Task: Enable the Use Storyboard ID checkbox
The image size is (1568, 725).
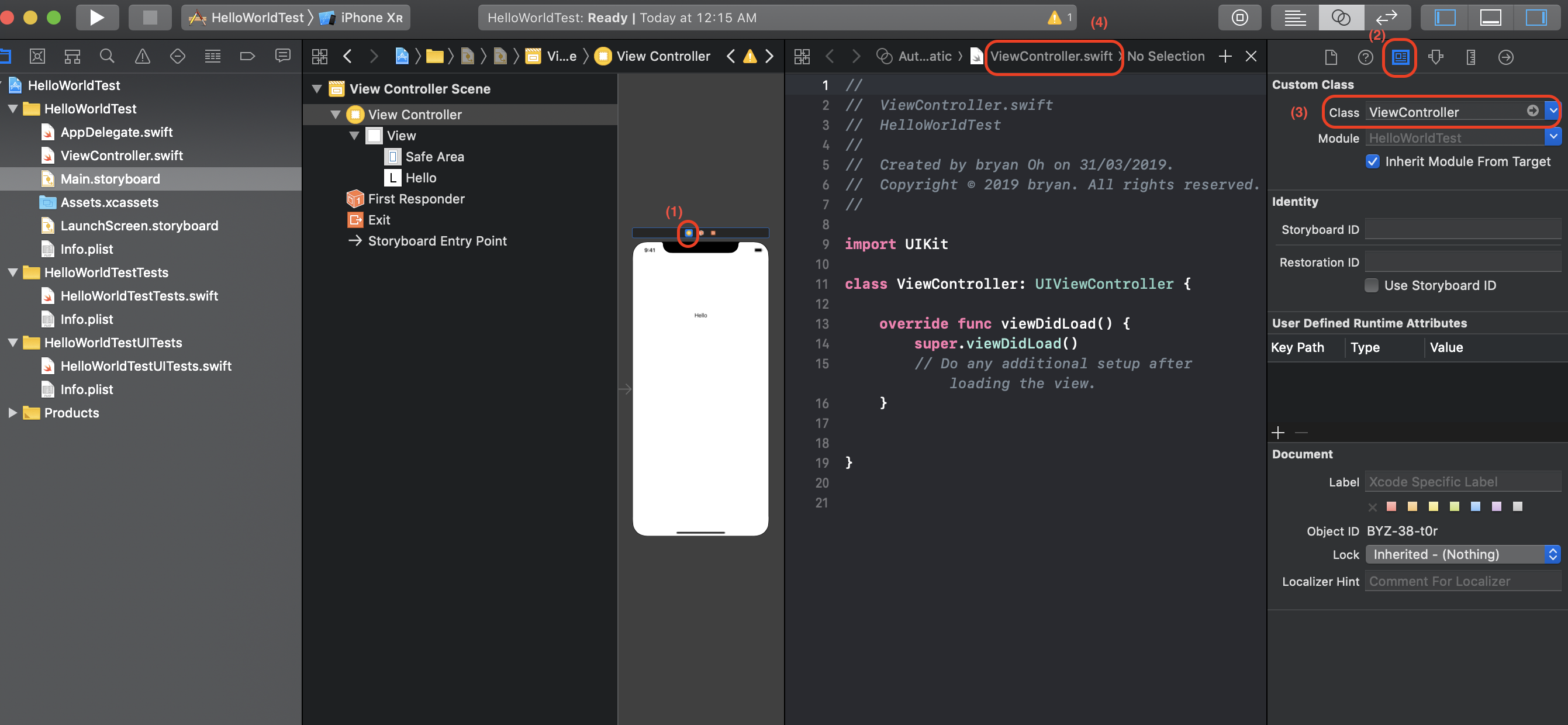Action: click(1372, 285)
